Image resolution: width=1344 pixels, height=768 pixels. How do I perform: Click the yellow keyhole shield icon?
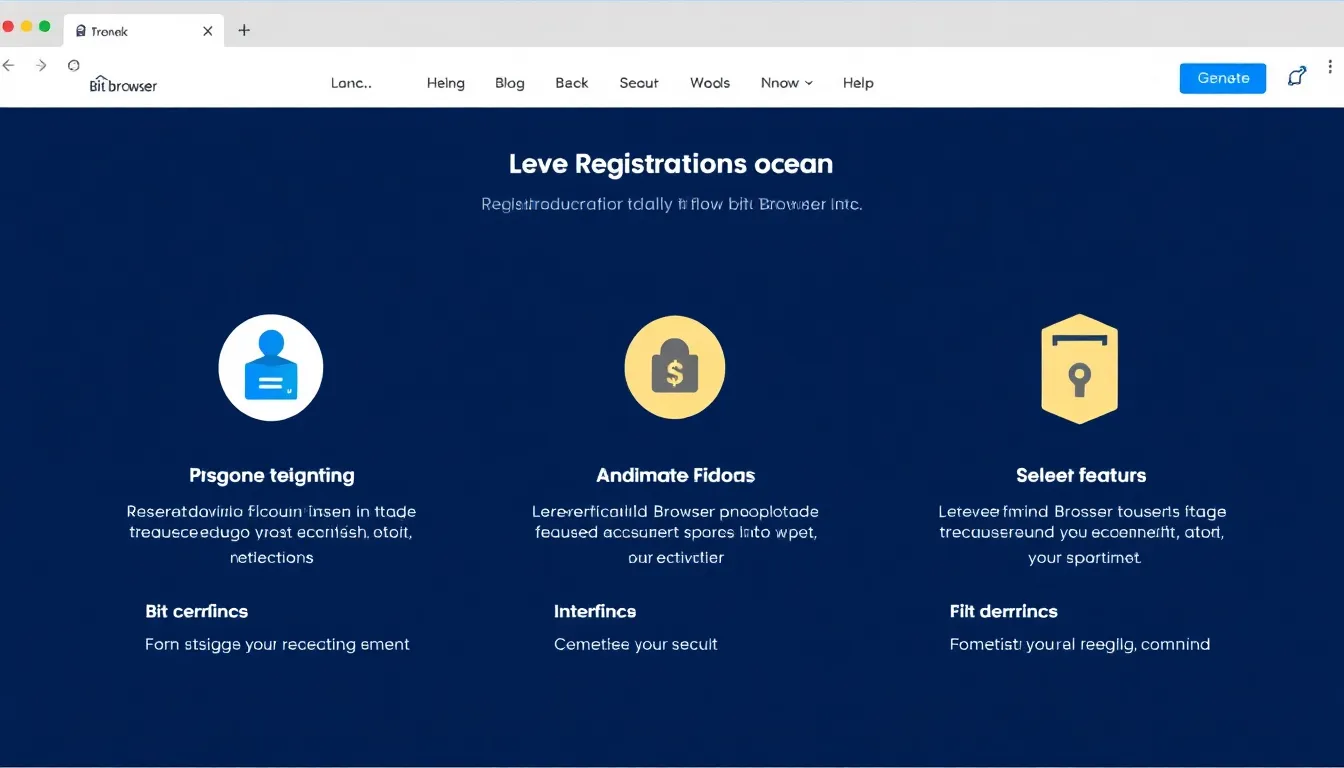[x=1079, y=369]
